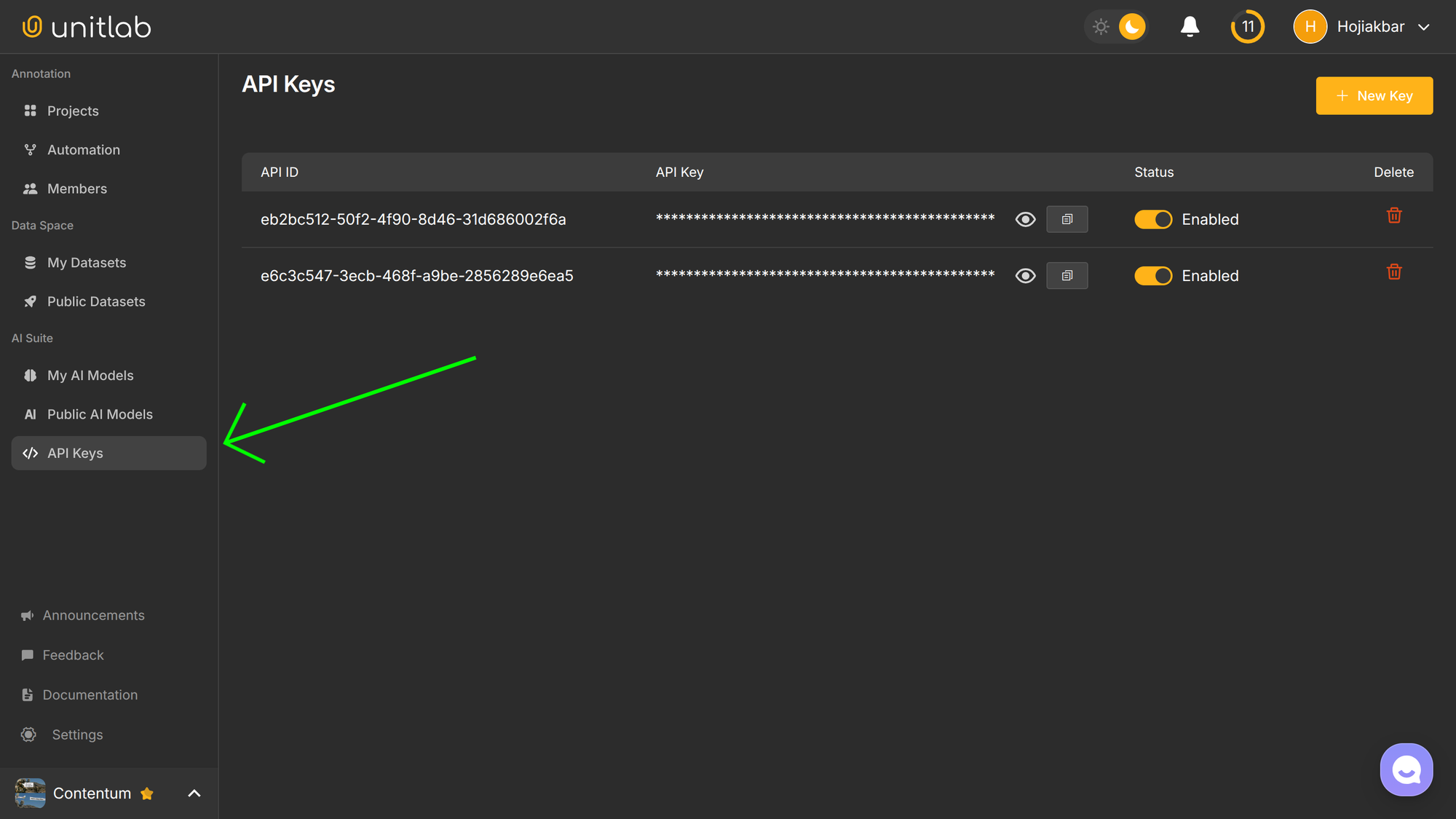Reveal the eb2bc512 API key
1456x819 pixels.
coord(1025,219)
